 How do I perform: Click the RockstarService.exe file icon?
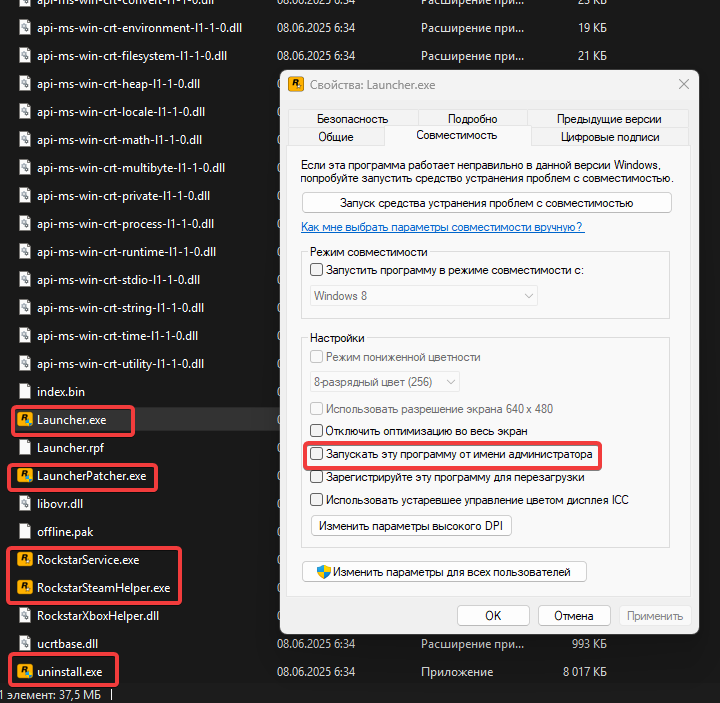(25, 559)
